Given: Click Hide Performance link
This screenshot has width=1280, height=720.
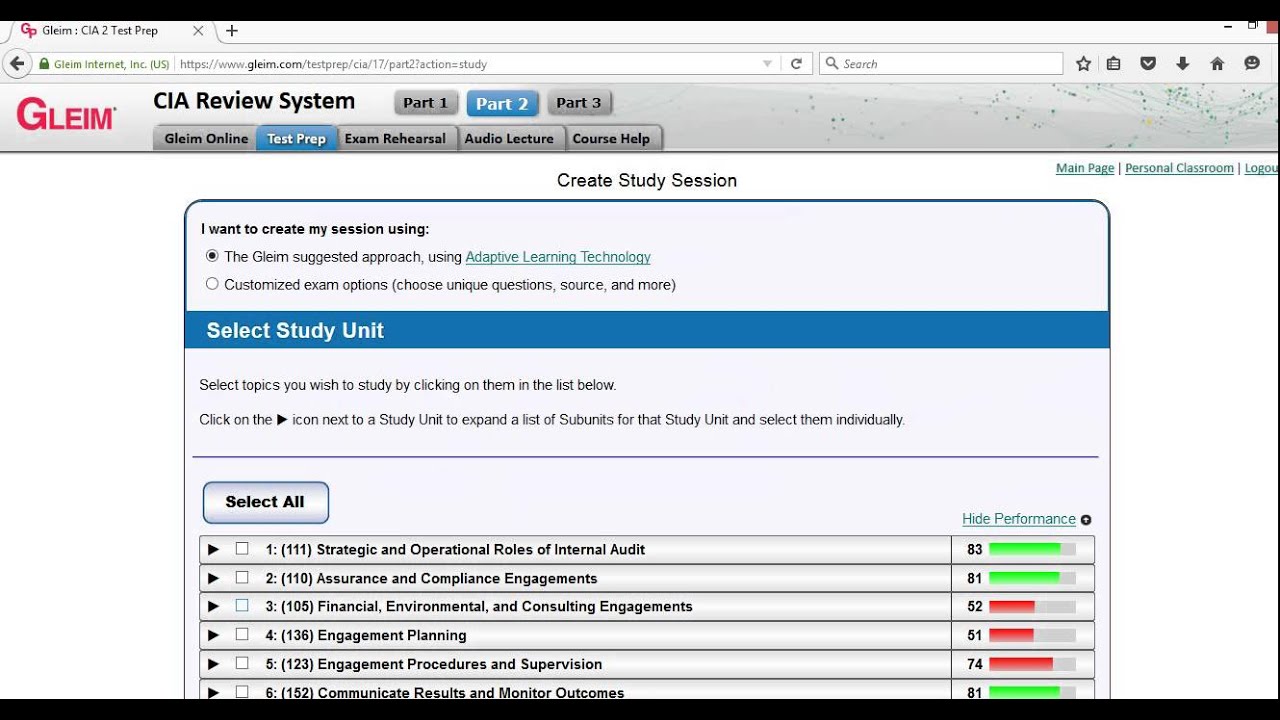Looking at the screenshot, I should point(1019,519).
